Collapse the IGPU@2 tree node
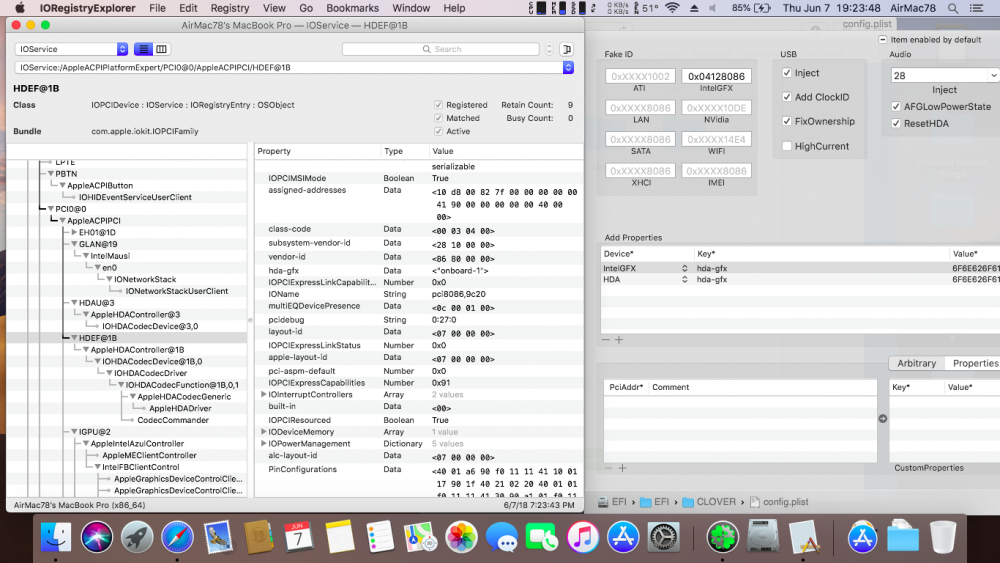 [x=74, y=432]
